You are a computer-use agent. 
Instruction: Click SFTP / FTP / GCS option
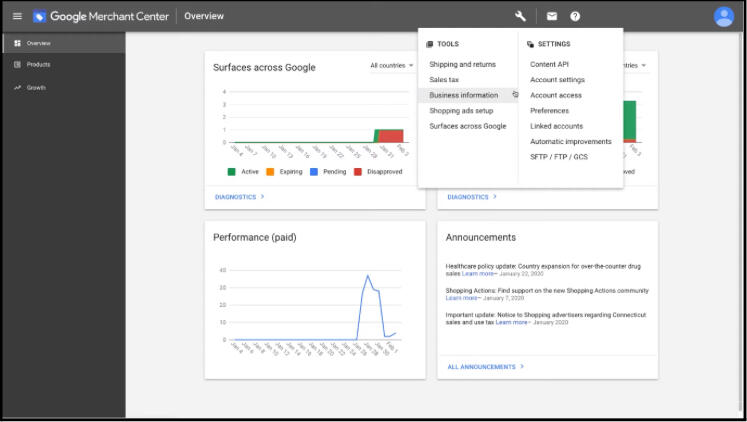(x=558, y=157)
